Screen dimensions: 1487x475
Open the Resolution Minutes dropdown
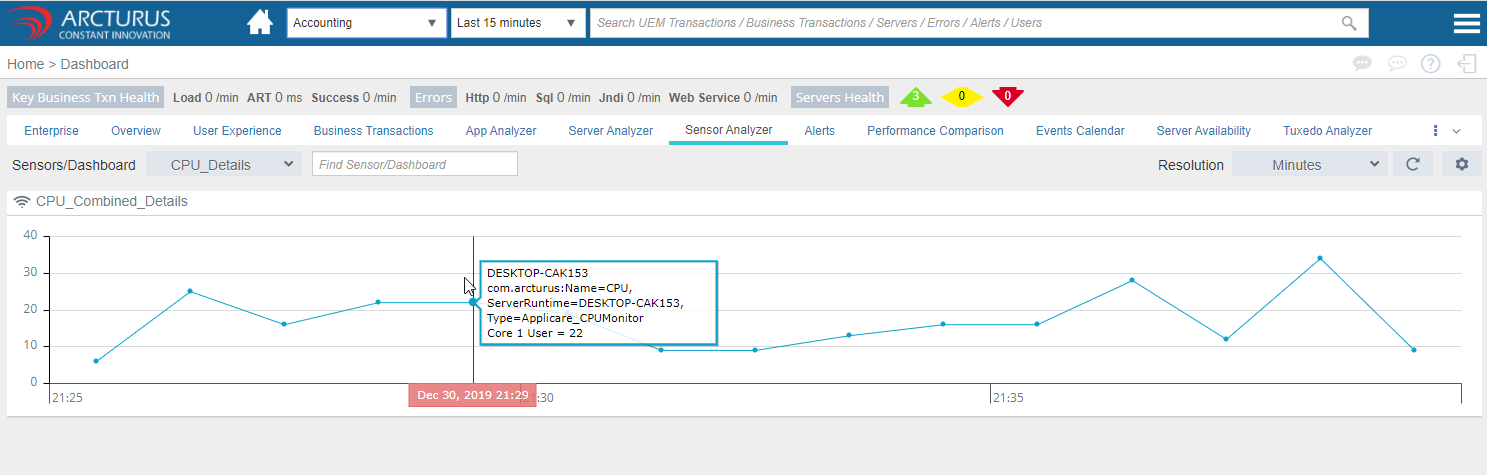point(1309,165)
